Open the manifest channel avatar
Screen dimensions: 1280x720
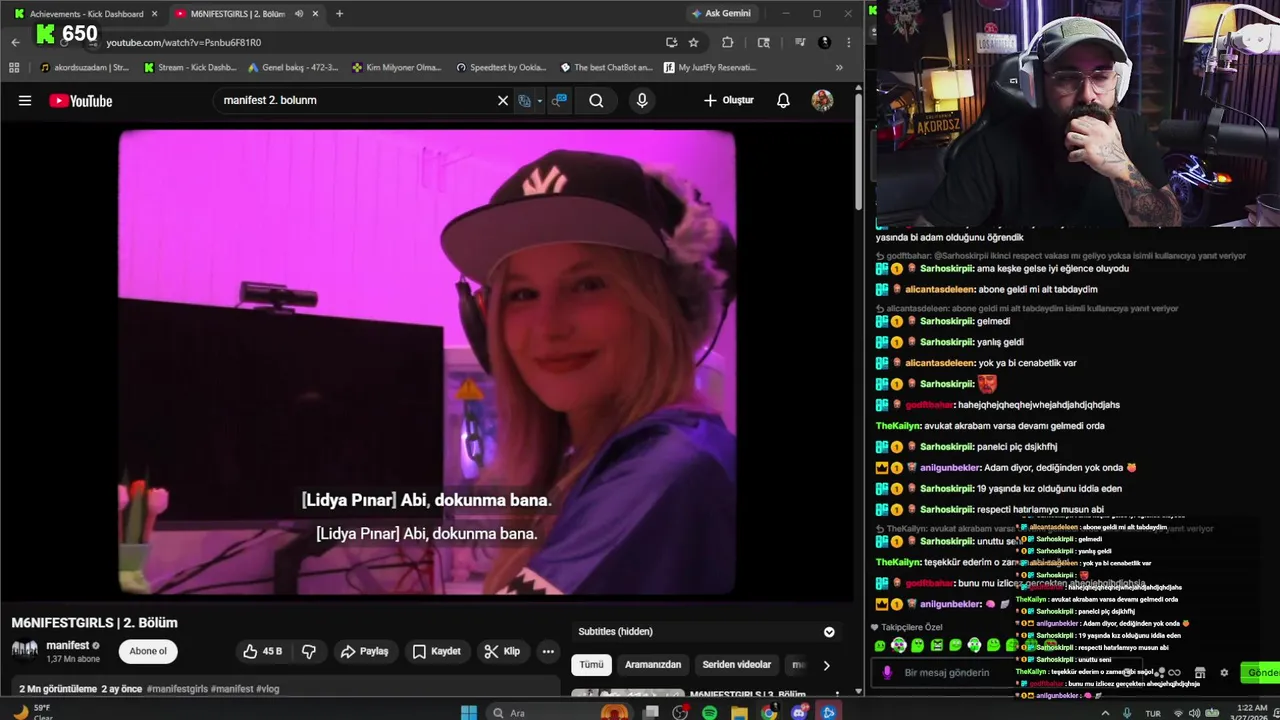click(25, 650)
